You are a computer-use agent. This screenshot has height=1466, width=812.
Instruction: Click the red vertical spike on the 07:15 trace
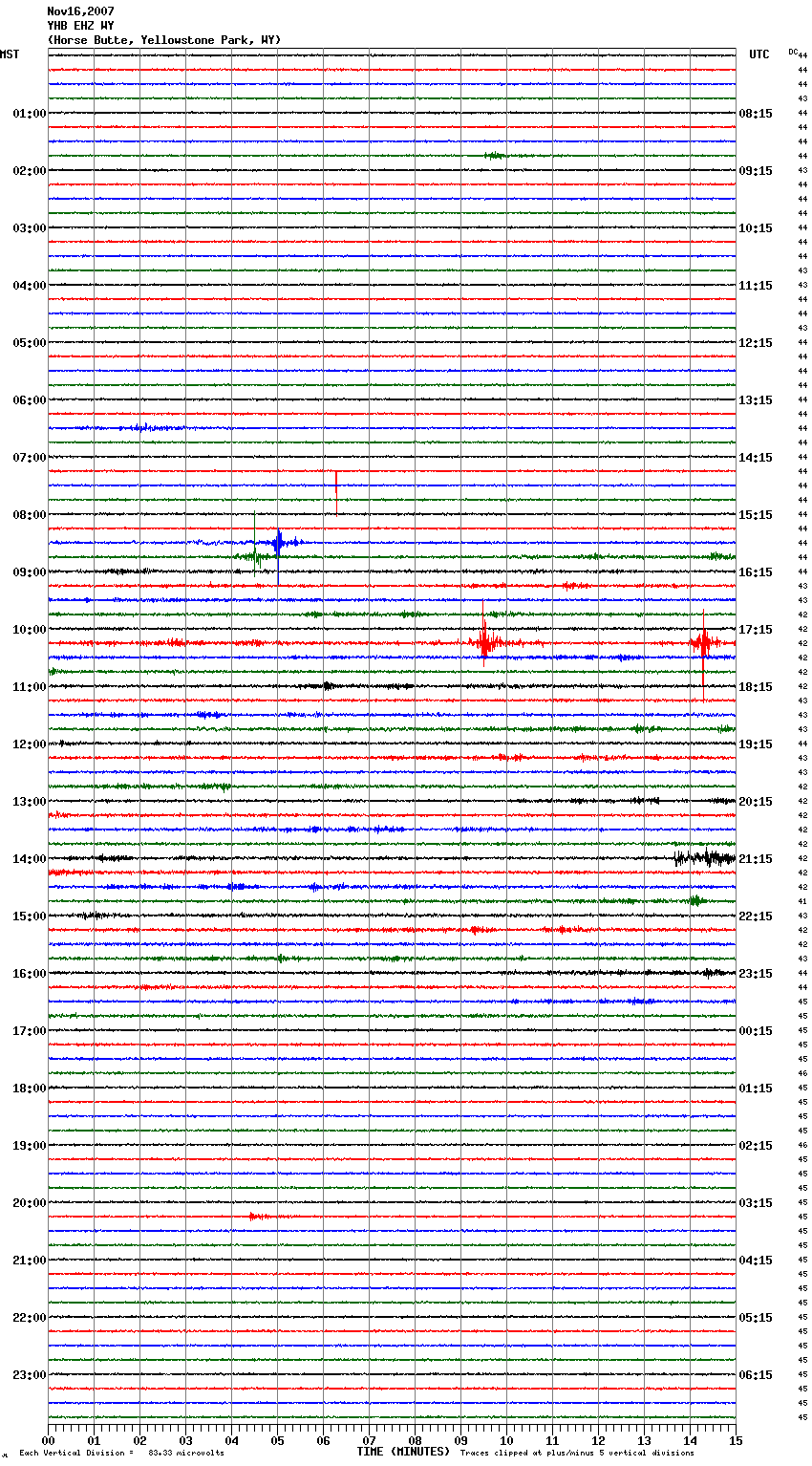click(x=336, y=492)
